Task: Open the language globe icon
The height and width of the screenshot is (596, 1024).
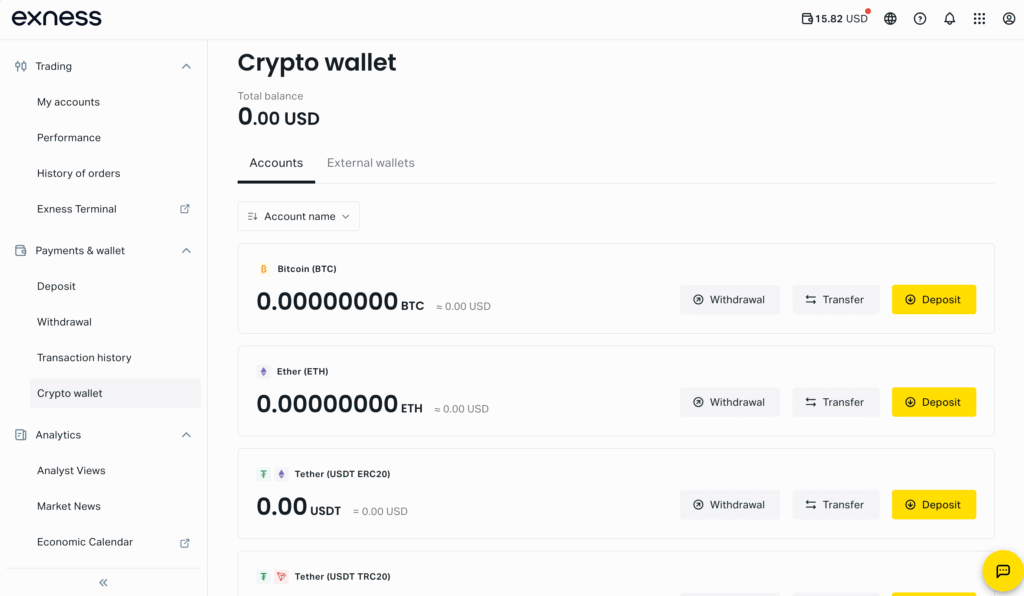Action: 890,19
